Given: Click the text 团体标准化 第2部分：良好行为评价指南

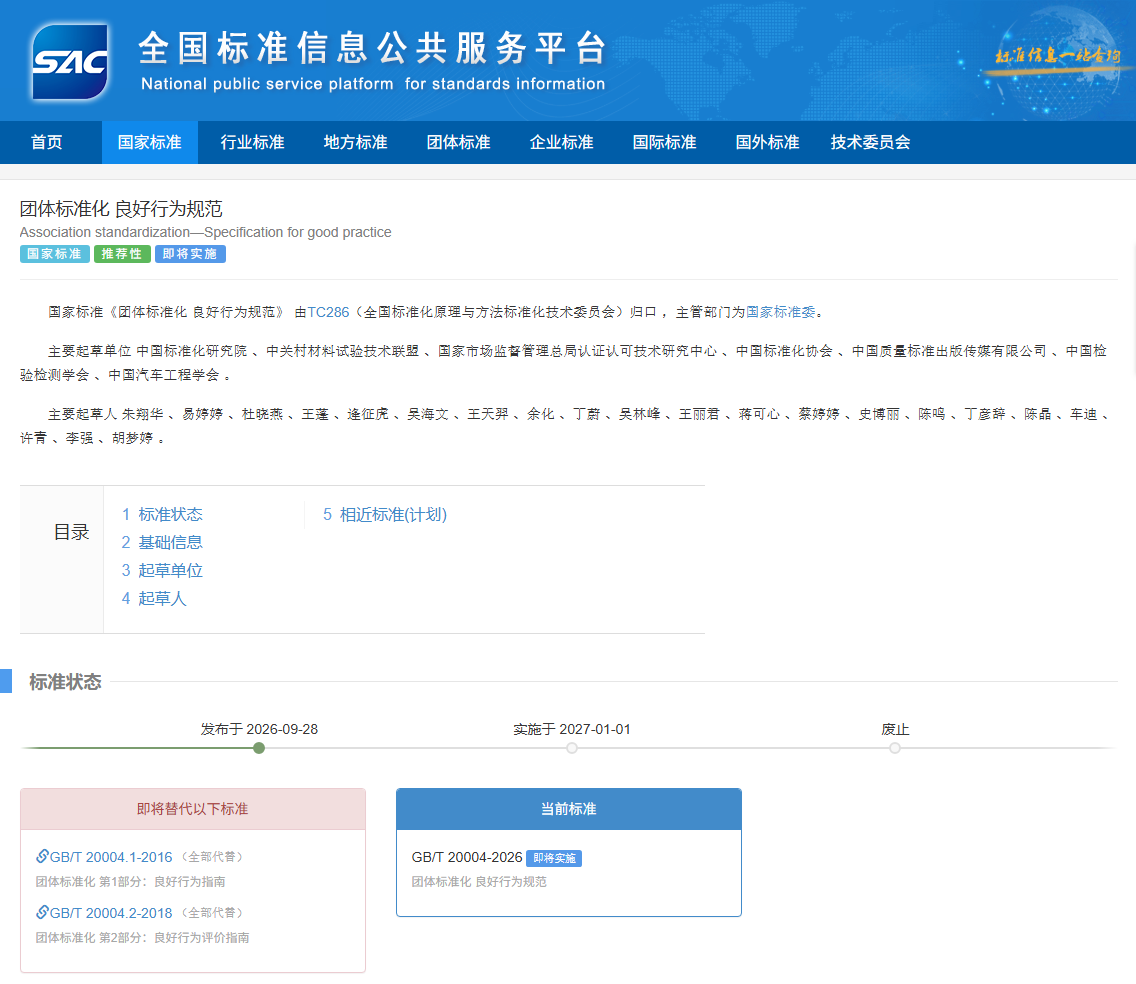Looking at the screenshot, I should point(142,938).
